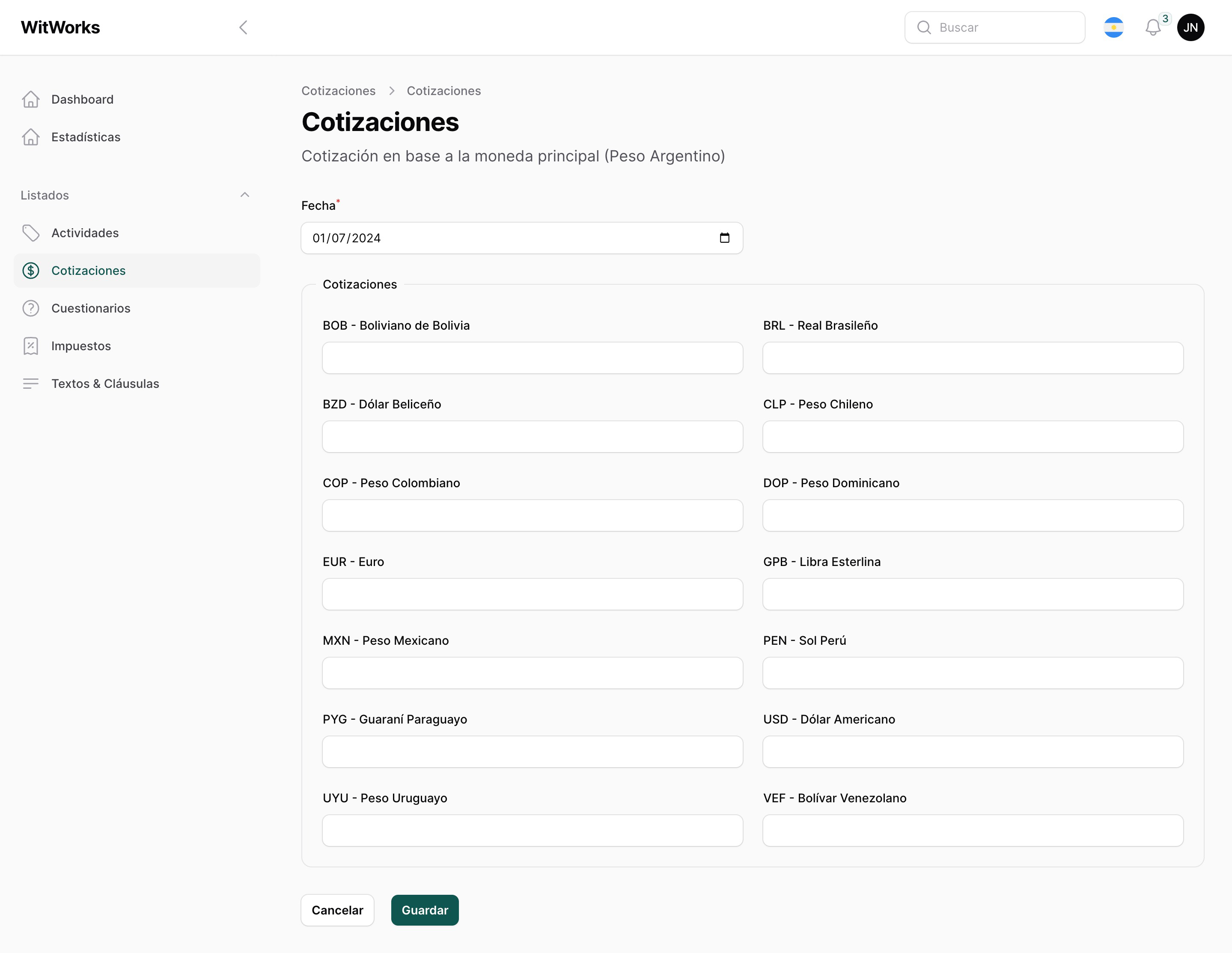Focus the BOB Boliviano input

point(533,358)
